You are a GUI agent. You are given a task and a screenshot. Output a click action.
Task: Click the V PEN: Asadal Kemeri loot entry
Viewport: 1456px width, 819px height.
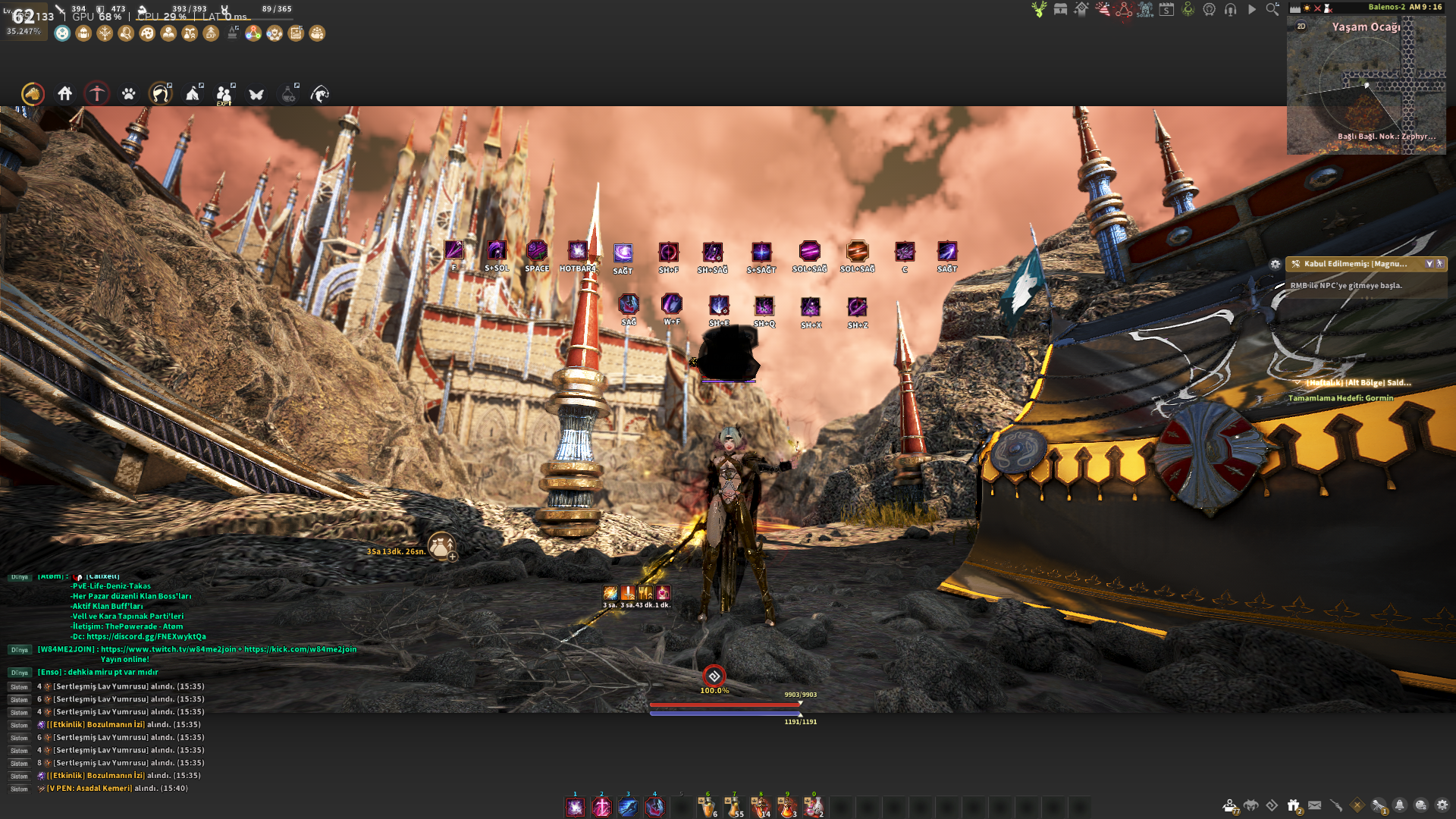(89, 789)
